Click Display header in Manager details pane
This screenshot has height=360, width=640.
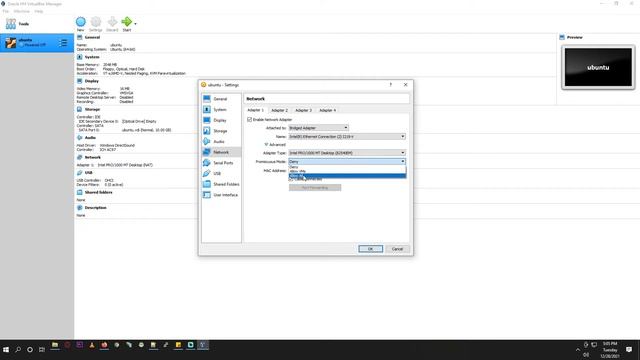(x=91, y=81)
